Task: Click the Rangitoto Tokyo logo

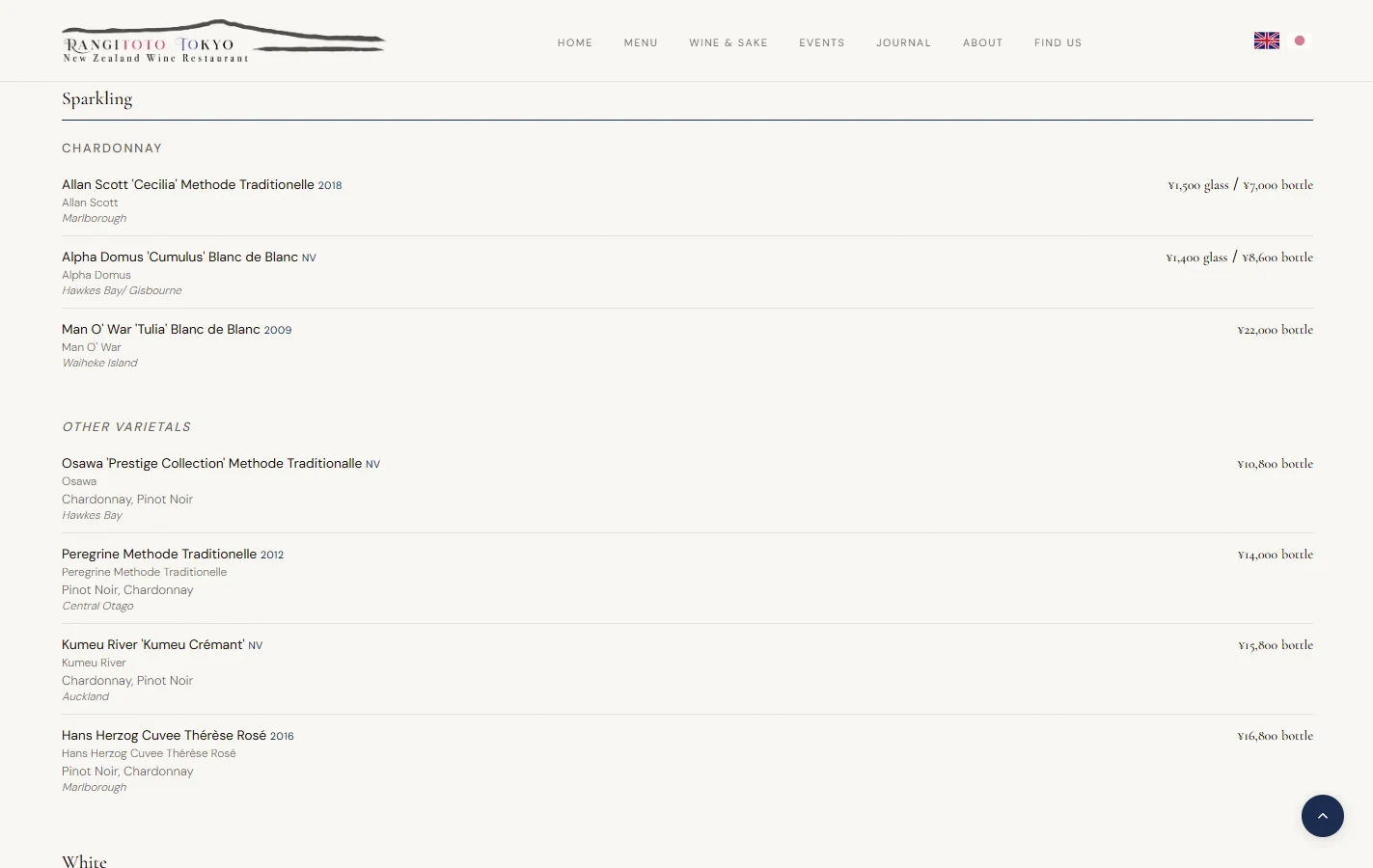Action: [x=224, y=41]
